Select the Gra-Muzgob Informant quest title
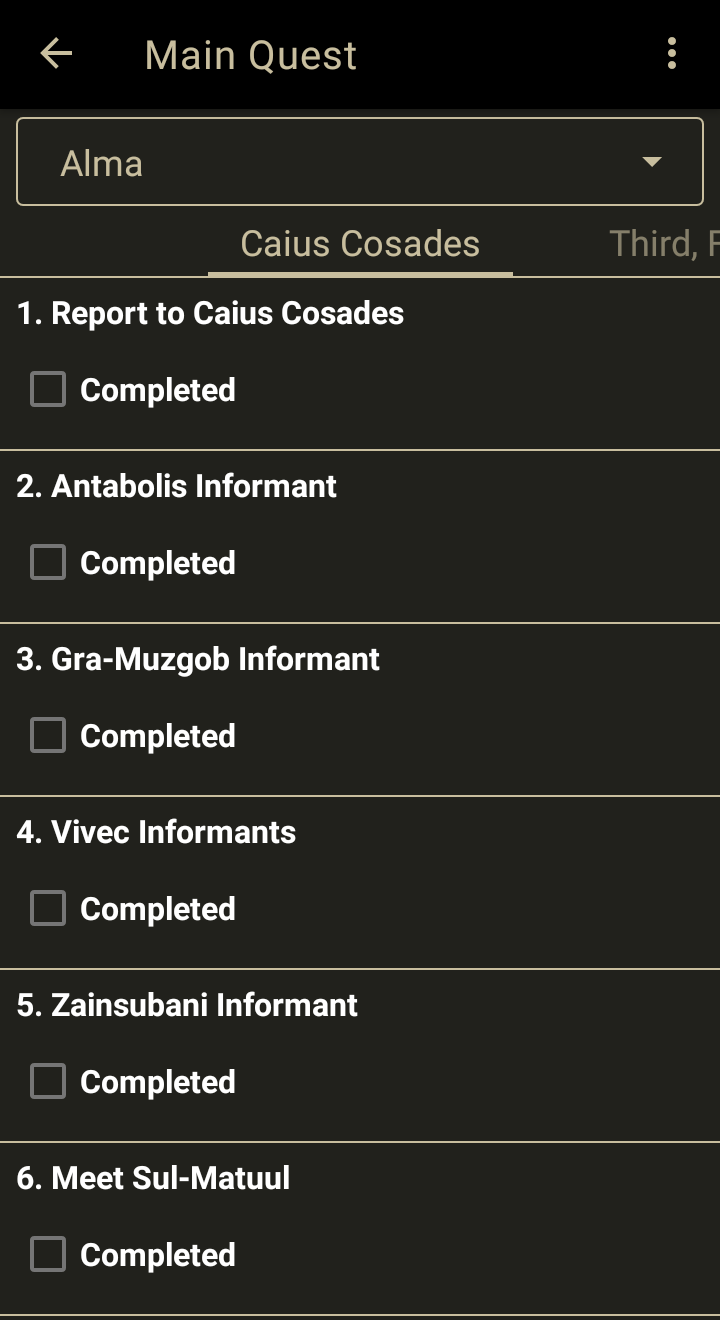 pos(198,659)
